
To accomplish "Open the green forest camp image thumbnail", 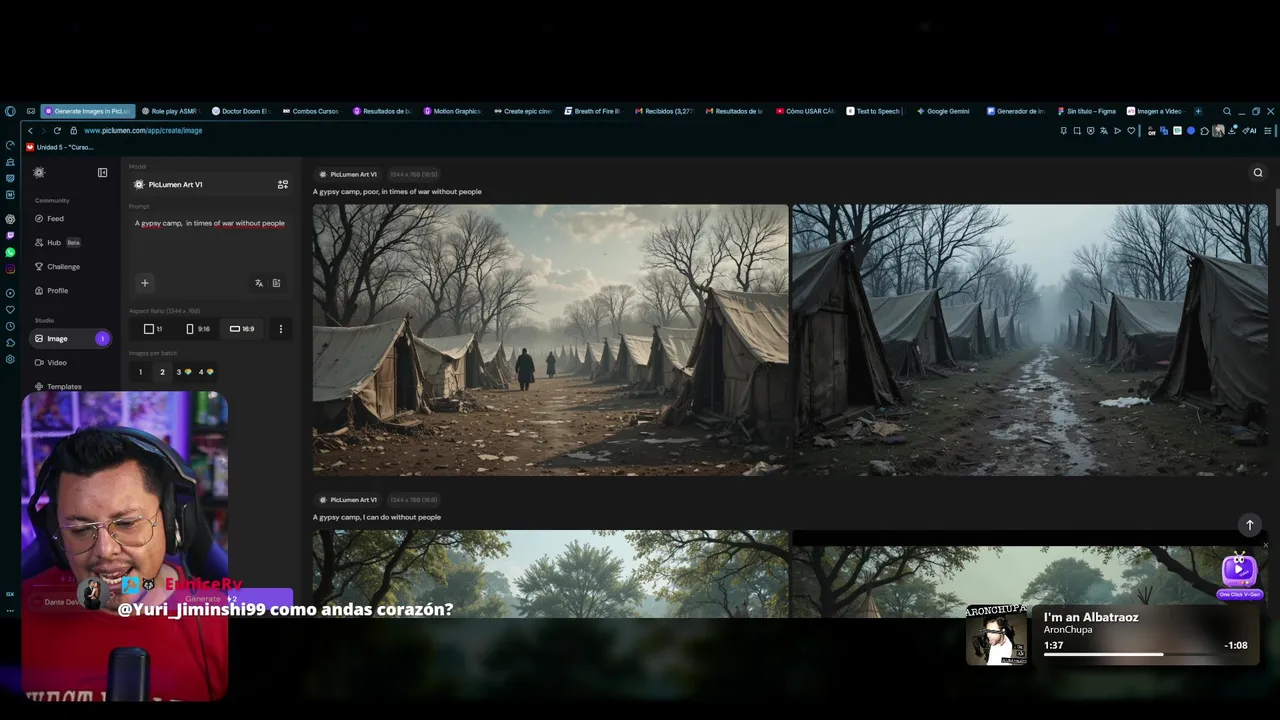I will (550, 573).
